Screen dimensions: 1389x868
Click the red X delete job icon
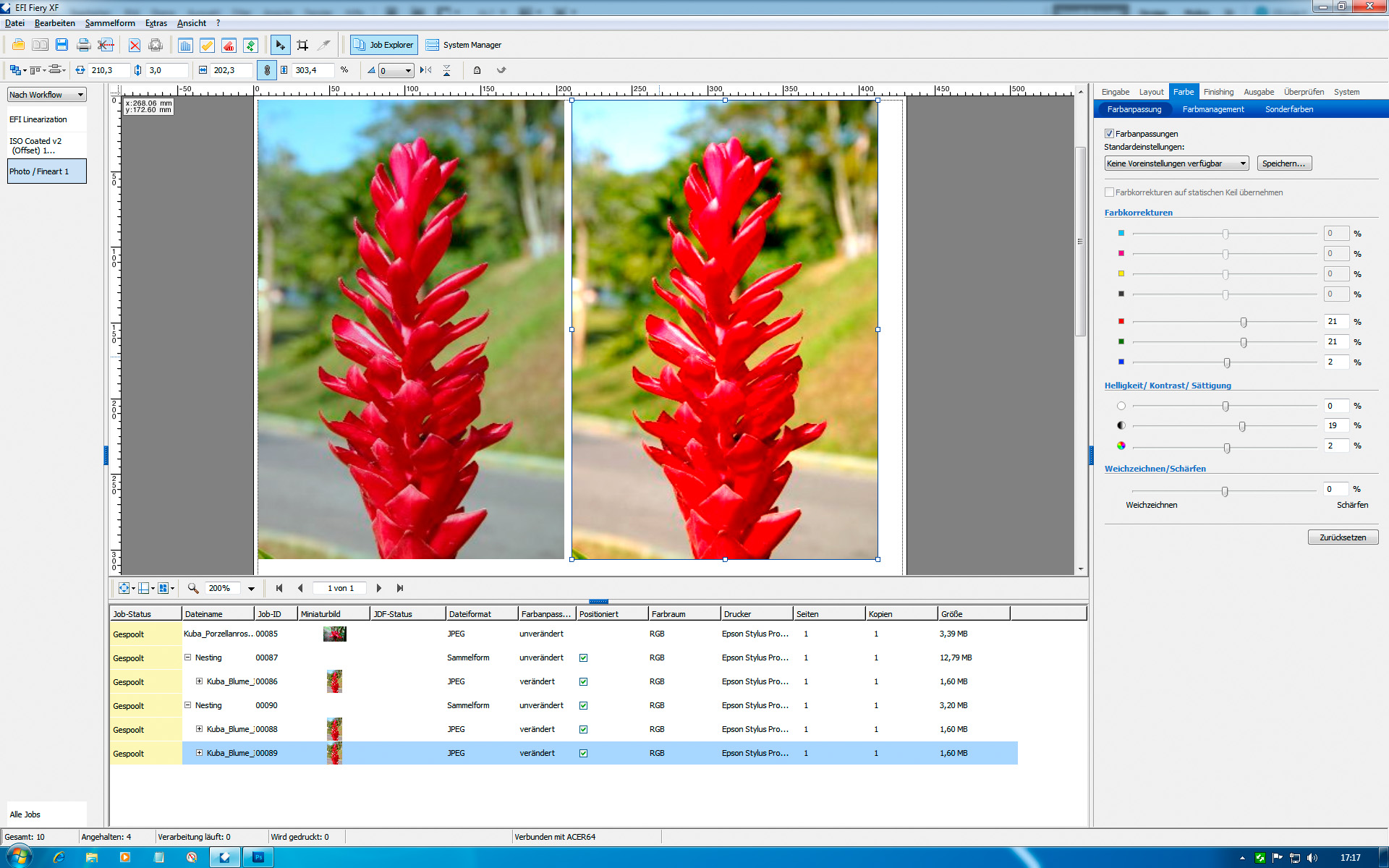(135, 45)
